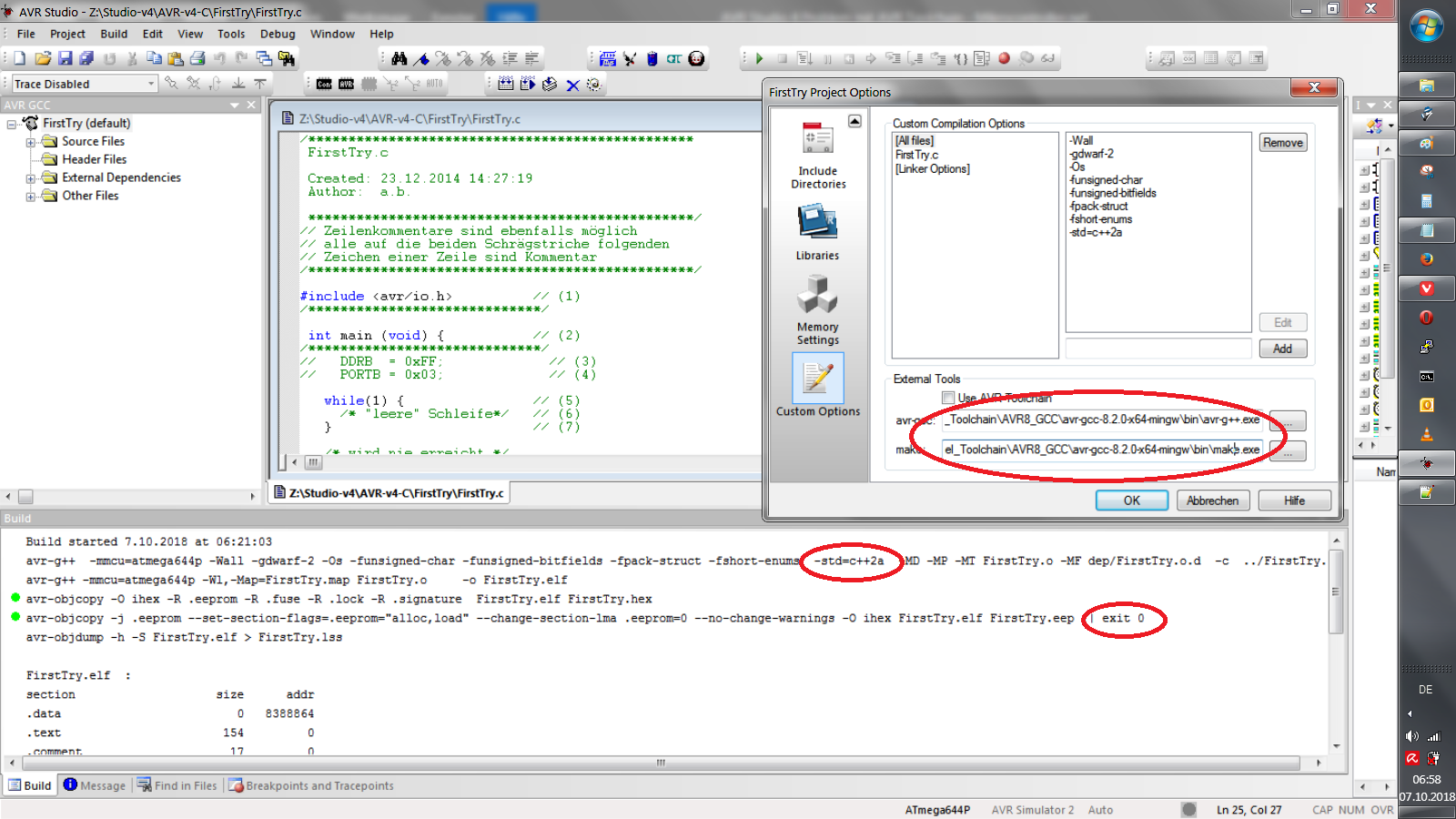Viewport: 1456px width, 819px height.
Task: Select [All files] in the file list
Action: (x=915, y=141)
